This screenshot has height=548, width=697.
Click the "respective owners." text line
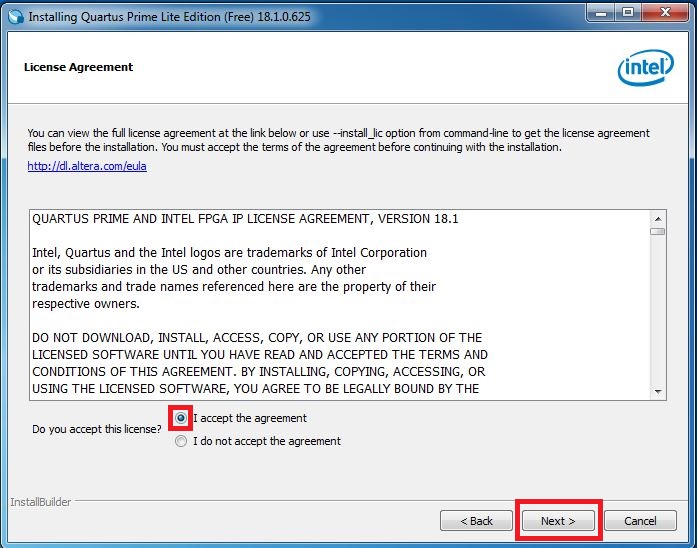86,304
